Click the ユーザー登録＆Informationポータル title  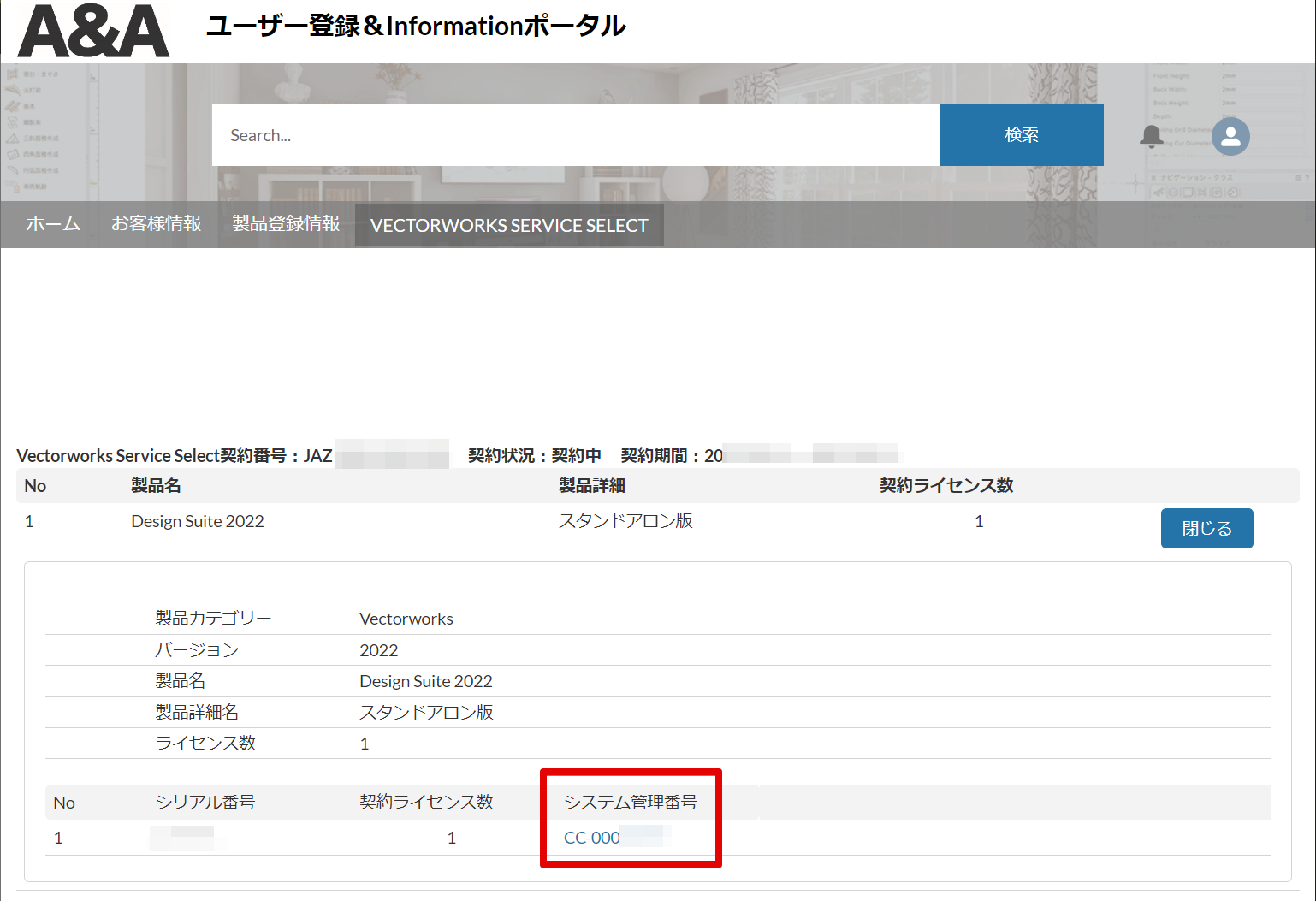click(x=416, y=26)
